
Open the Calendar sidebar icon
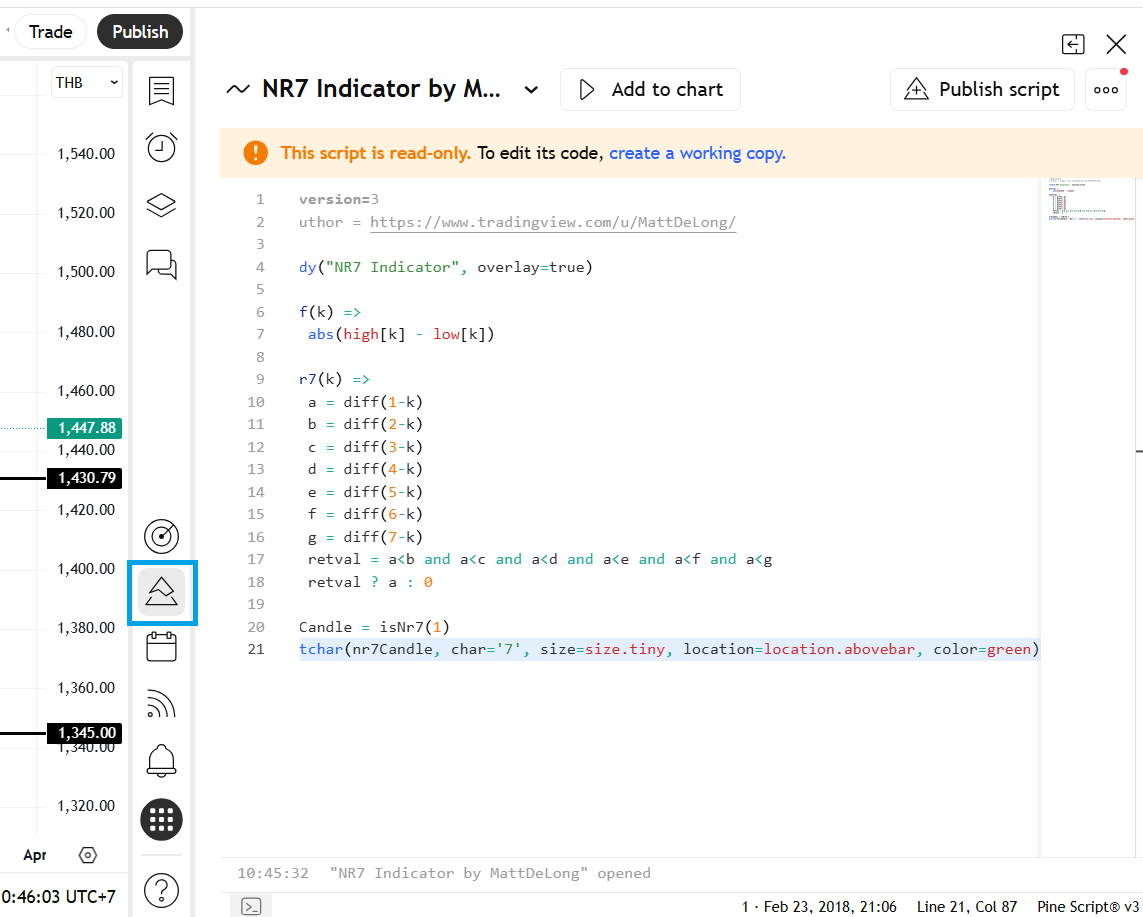[x=161, y=647]
